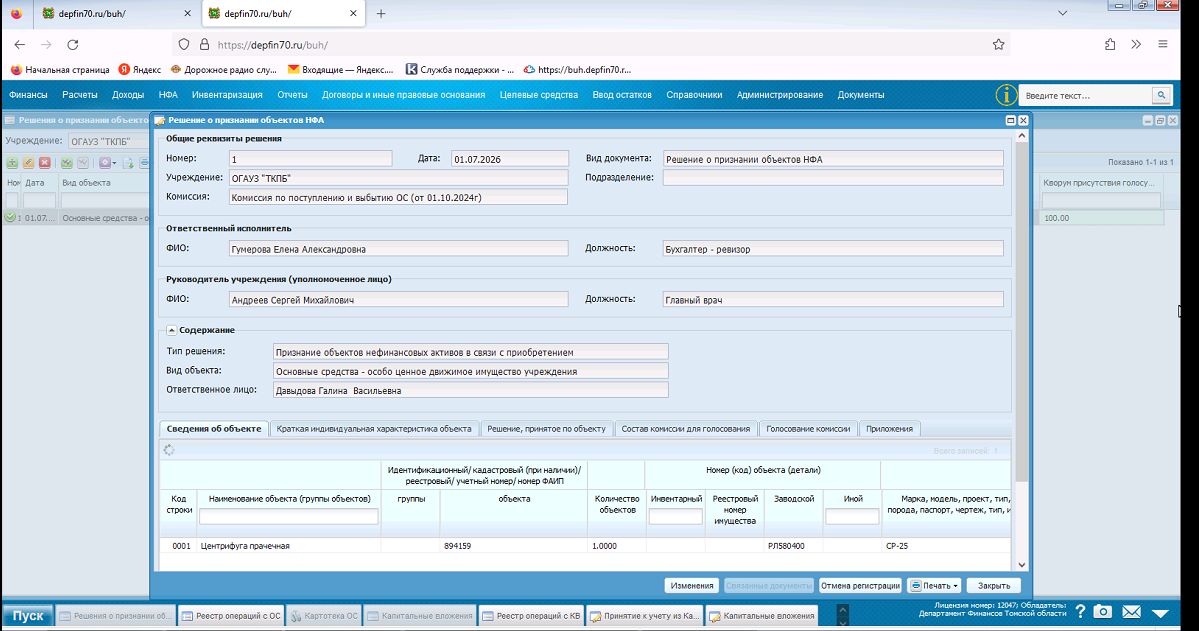Image resolution: width=1199 pixels, height=631 pixels.
Task: Click the Изменения button
Action: (x=692, y=586)
